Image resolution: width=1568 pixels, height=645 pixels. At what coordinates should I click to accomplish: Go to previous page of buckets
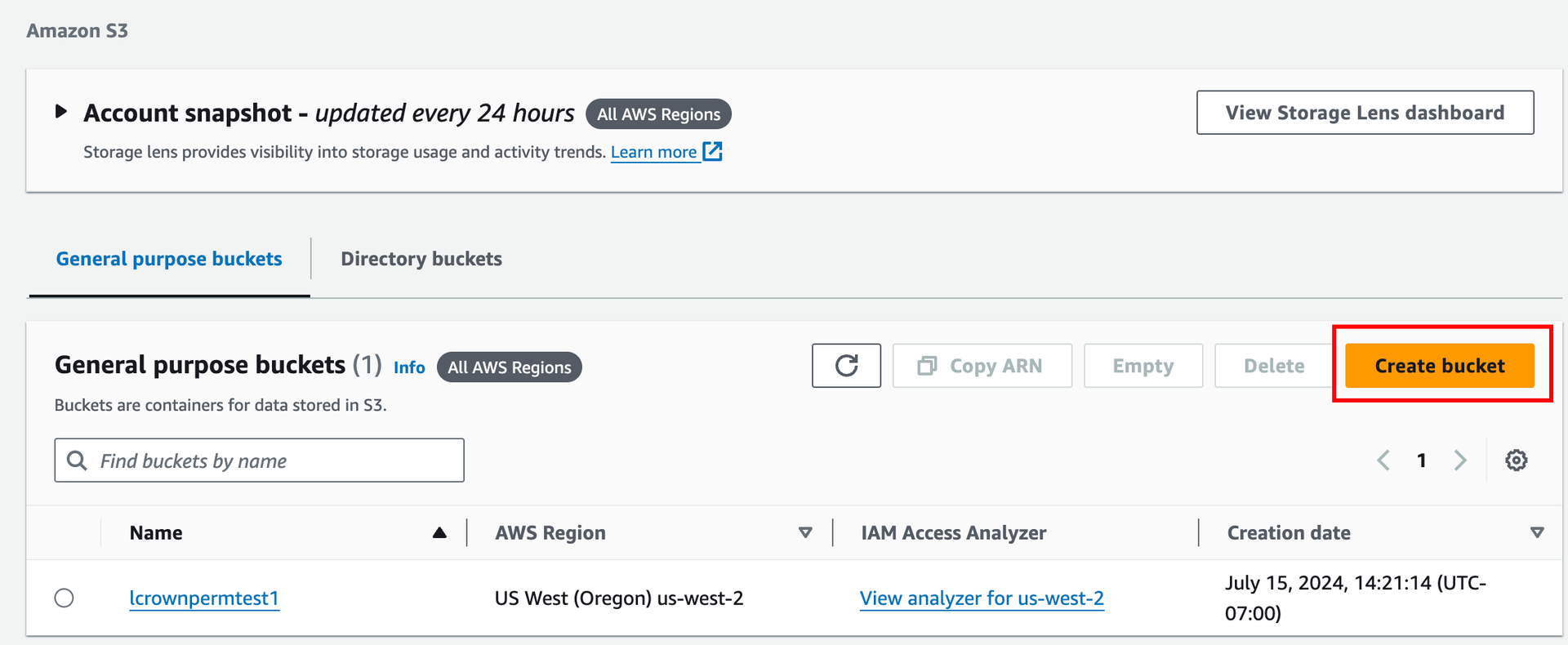(1383, 460)
